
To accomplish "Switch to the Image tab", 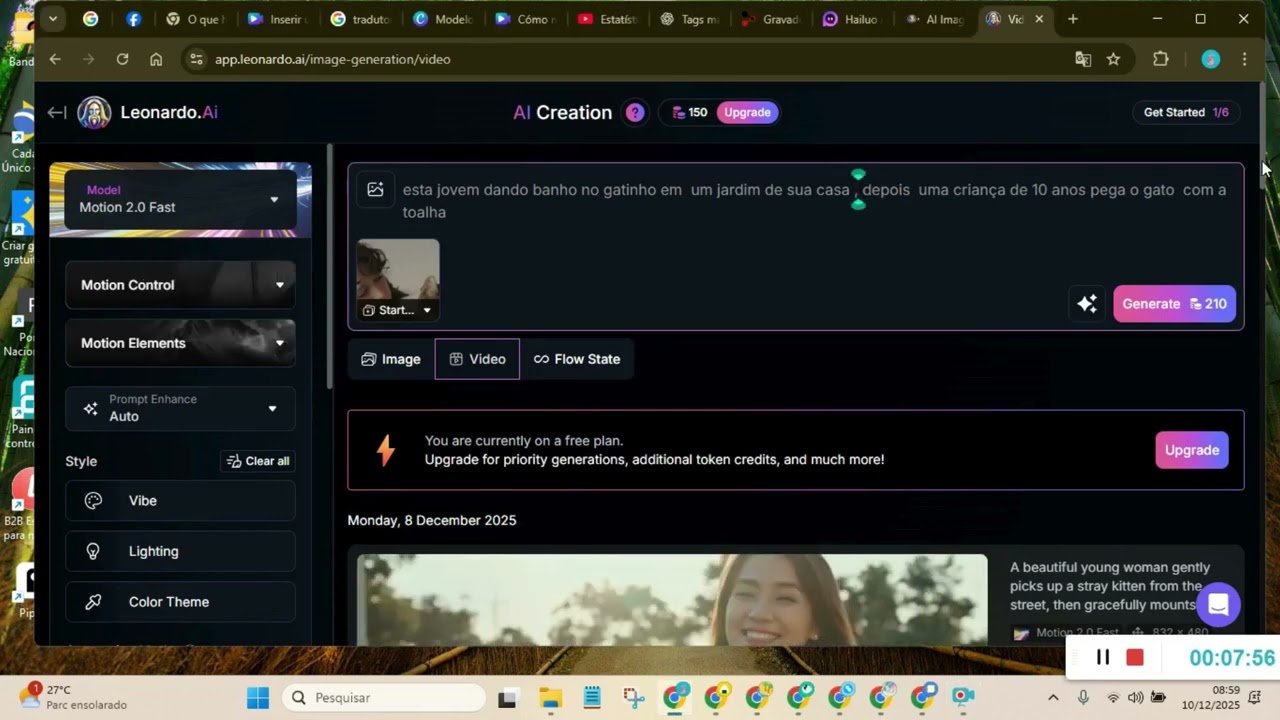I will (x=391, y=359).
